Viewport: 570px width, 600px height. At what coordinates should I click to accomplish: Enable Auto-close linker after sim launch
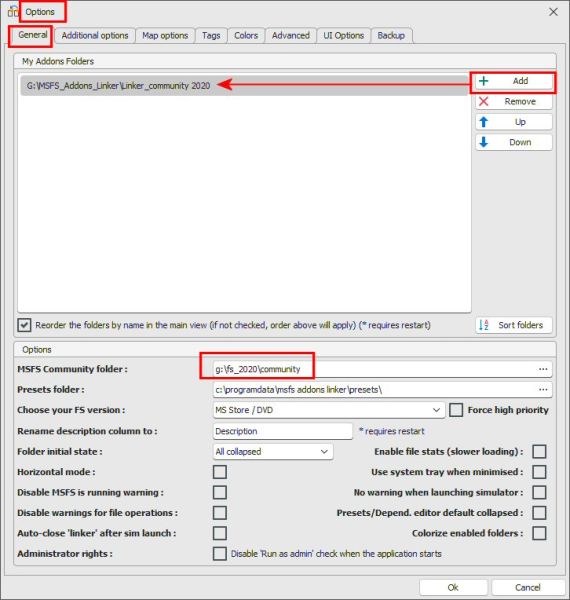click(x=220, y=533)
